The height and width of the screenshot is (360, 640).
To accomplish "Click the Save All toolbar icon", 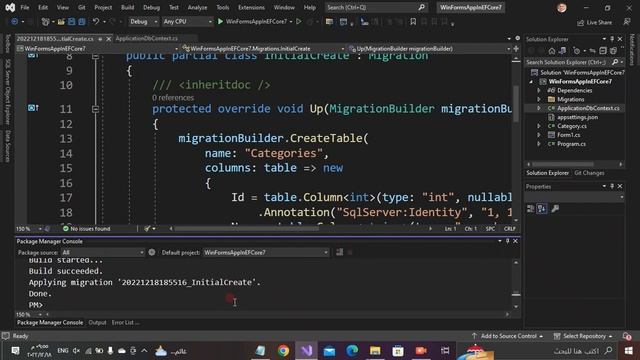I will click(82, 22).
